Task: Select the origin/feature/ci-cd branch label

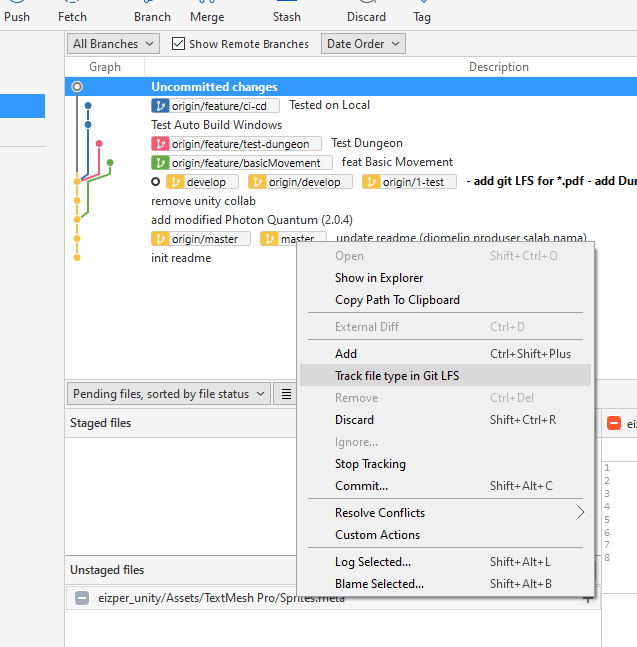Action: 215,105
